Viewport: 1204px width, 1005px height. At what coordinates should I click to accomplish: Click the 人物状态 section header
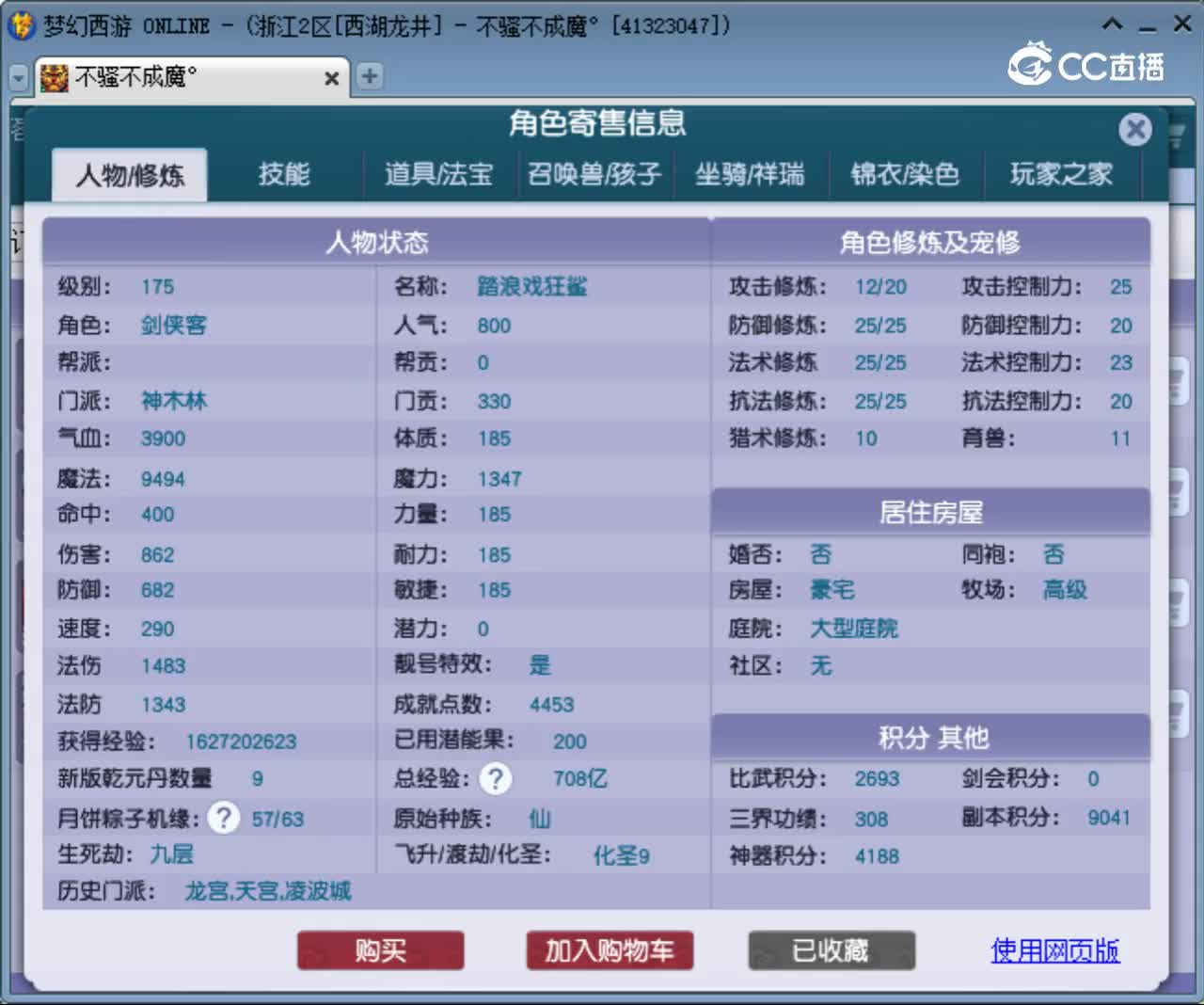[x=376, y=242]
